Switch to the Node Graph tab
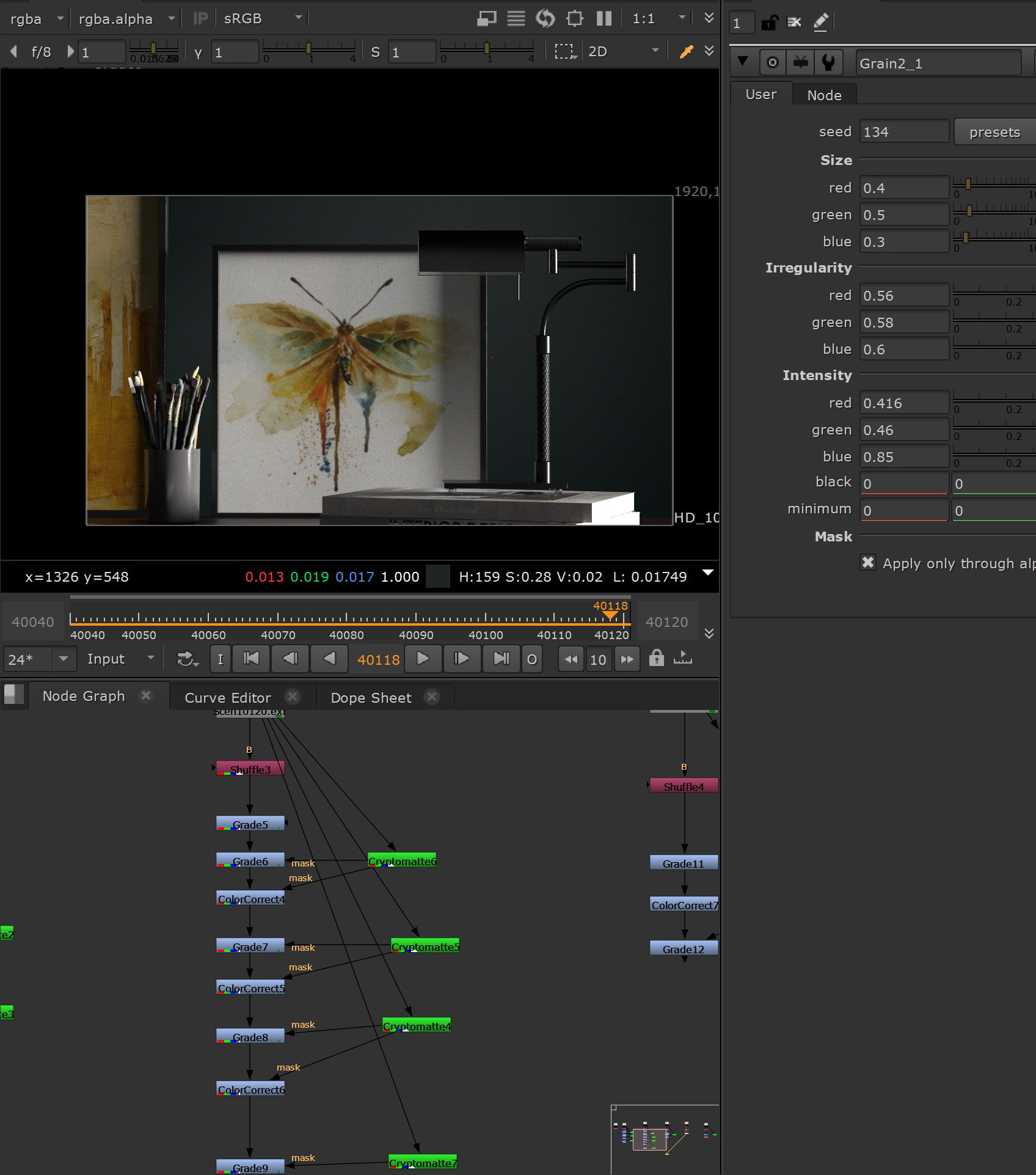This screenshot has width=1036, height=1175. (84, 696)
